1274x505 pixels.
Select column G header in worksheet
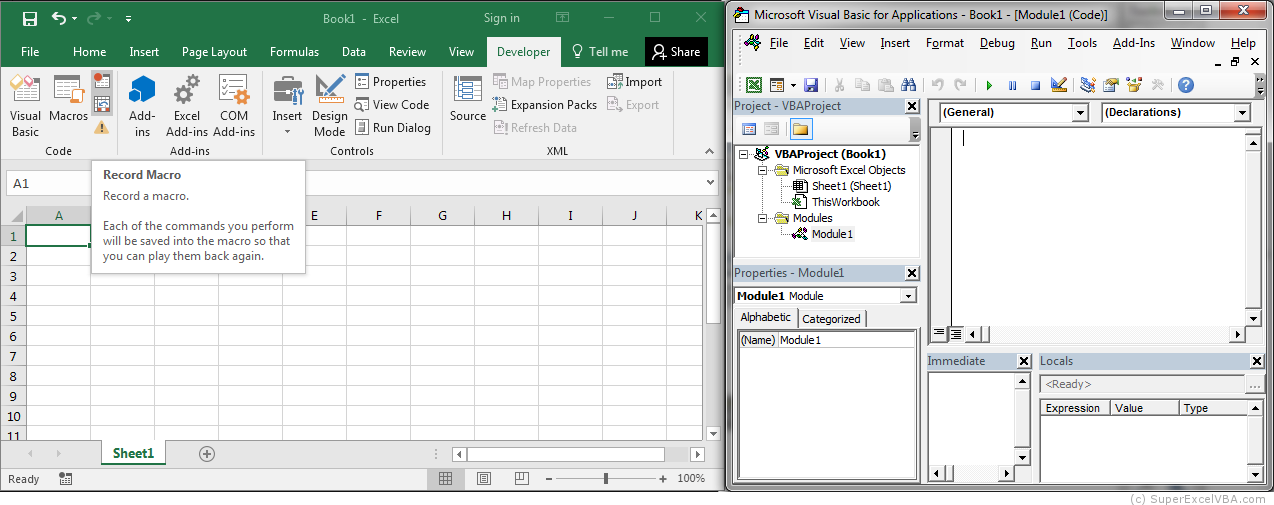pyautogui.click(x=442, y=215)
